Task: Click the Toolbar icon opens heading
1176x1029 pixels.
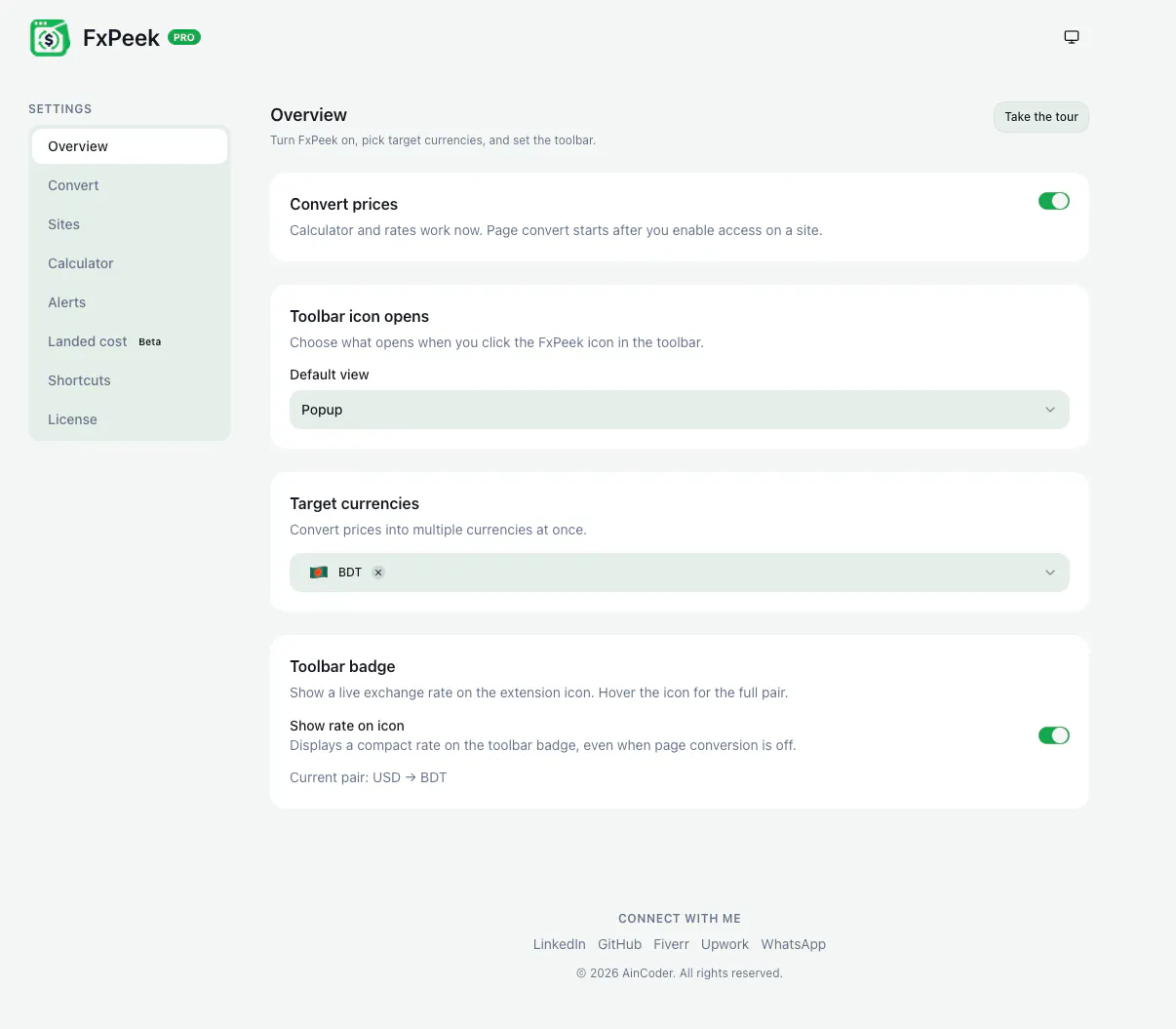Action: tap(359, 316)
